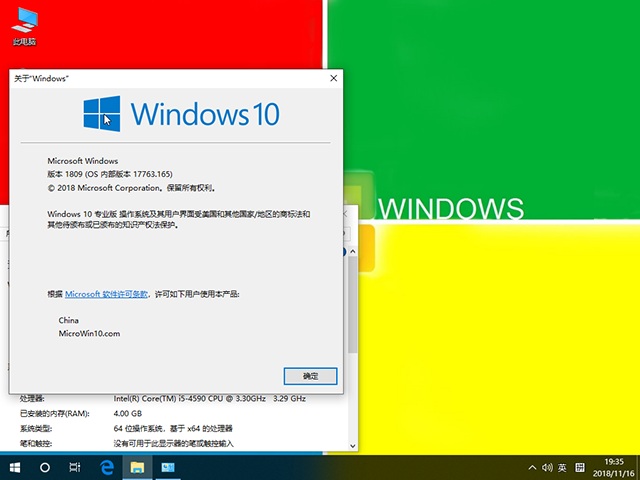The image size is (640, 480).
Task: Open the IME keyboard tray icon
Action: [x=580, y=468]
